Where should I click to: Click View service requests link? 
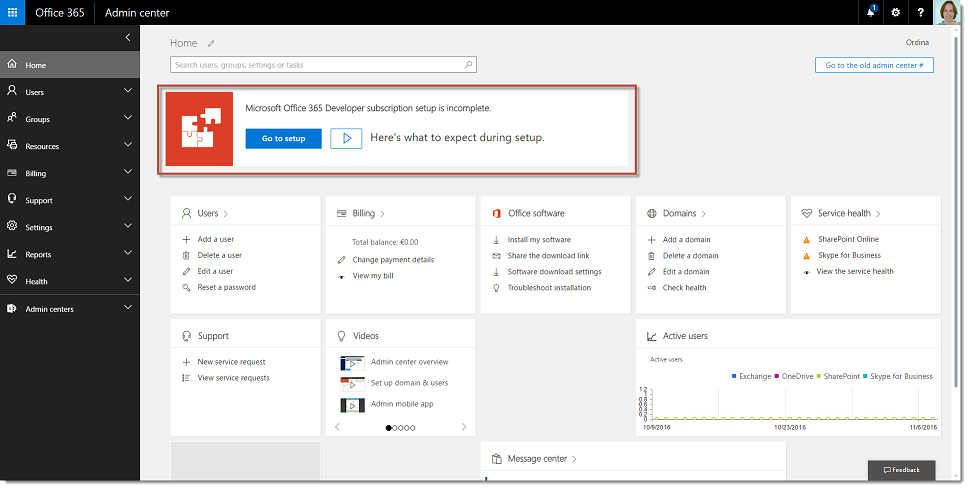point(233,378)
